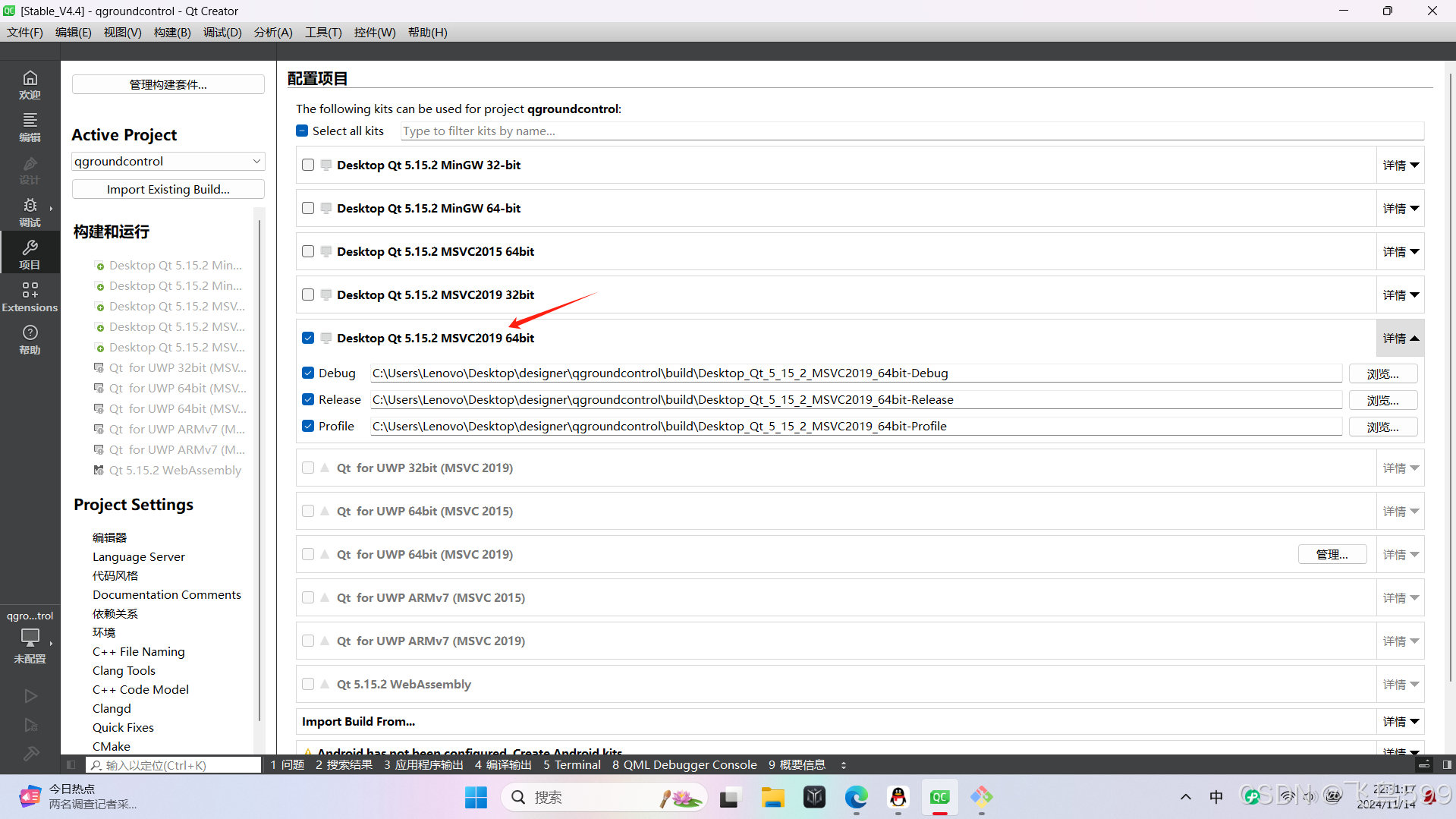Open File Explorer from the taskbar

[772, 797]
